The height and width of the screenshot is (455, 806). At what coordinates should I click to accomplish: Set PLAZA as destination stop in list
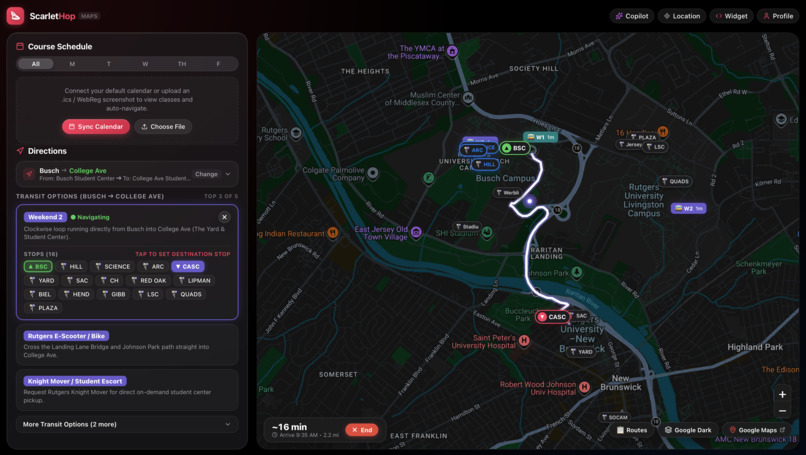(43, 307)
